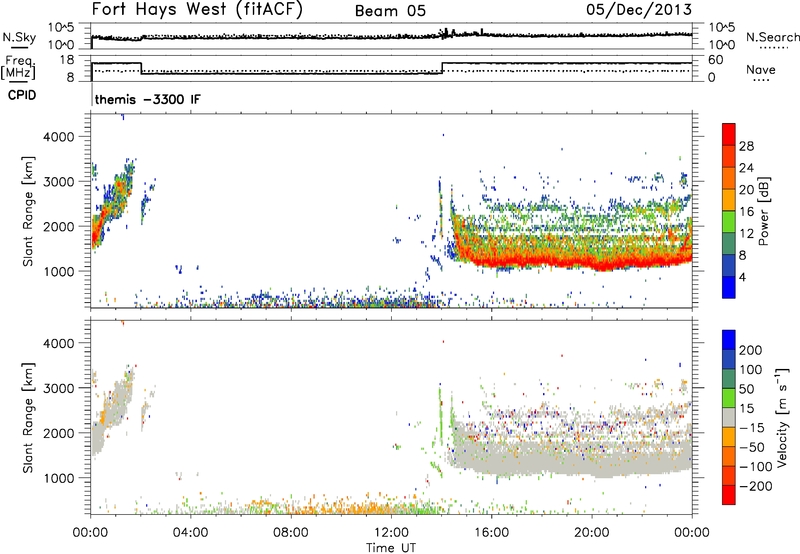Click the '50' label on Velocity color bar
The image size is (800, 554).
(x=746, y=389)
